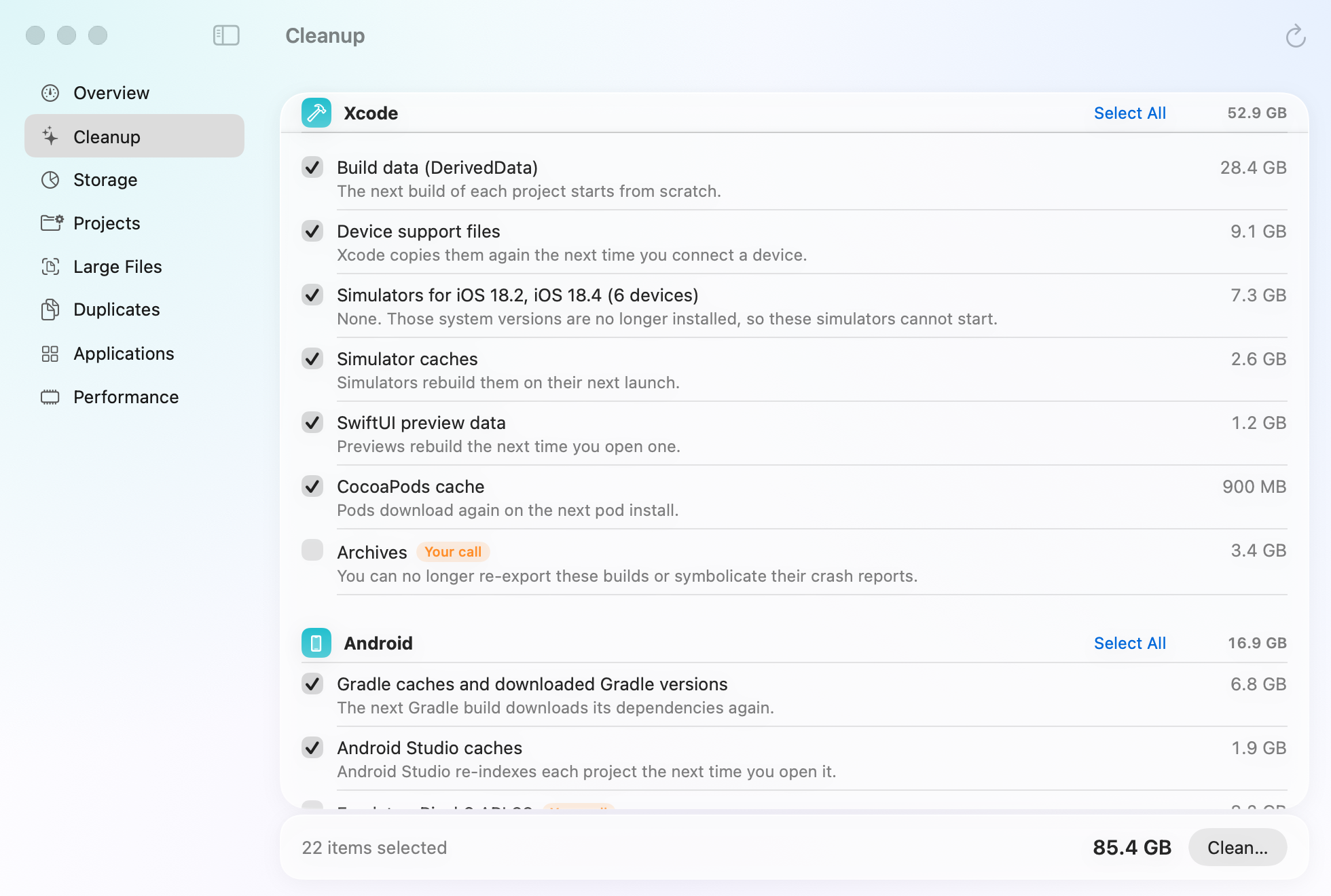Uncheck CocoaPods cache
The width and height of the screenshot is (1331, 896).
pyautogui.click(x=312, y=486)
